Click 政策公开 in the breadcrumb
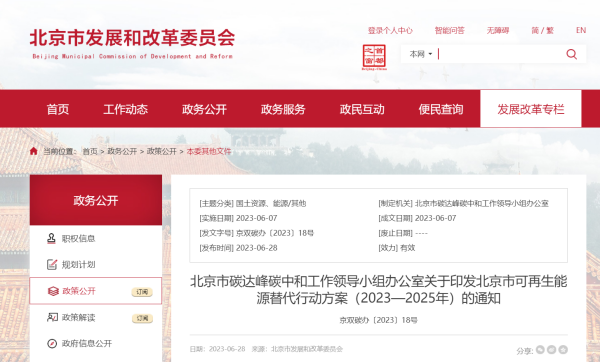The image size is (600, 362). click(162, 151)
